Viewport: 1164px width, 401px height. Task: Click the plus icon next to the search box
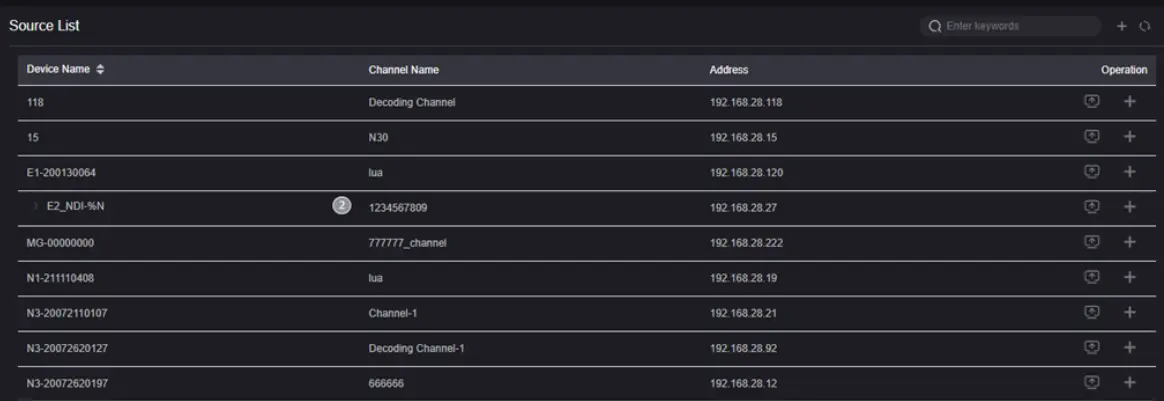1122,26
